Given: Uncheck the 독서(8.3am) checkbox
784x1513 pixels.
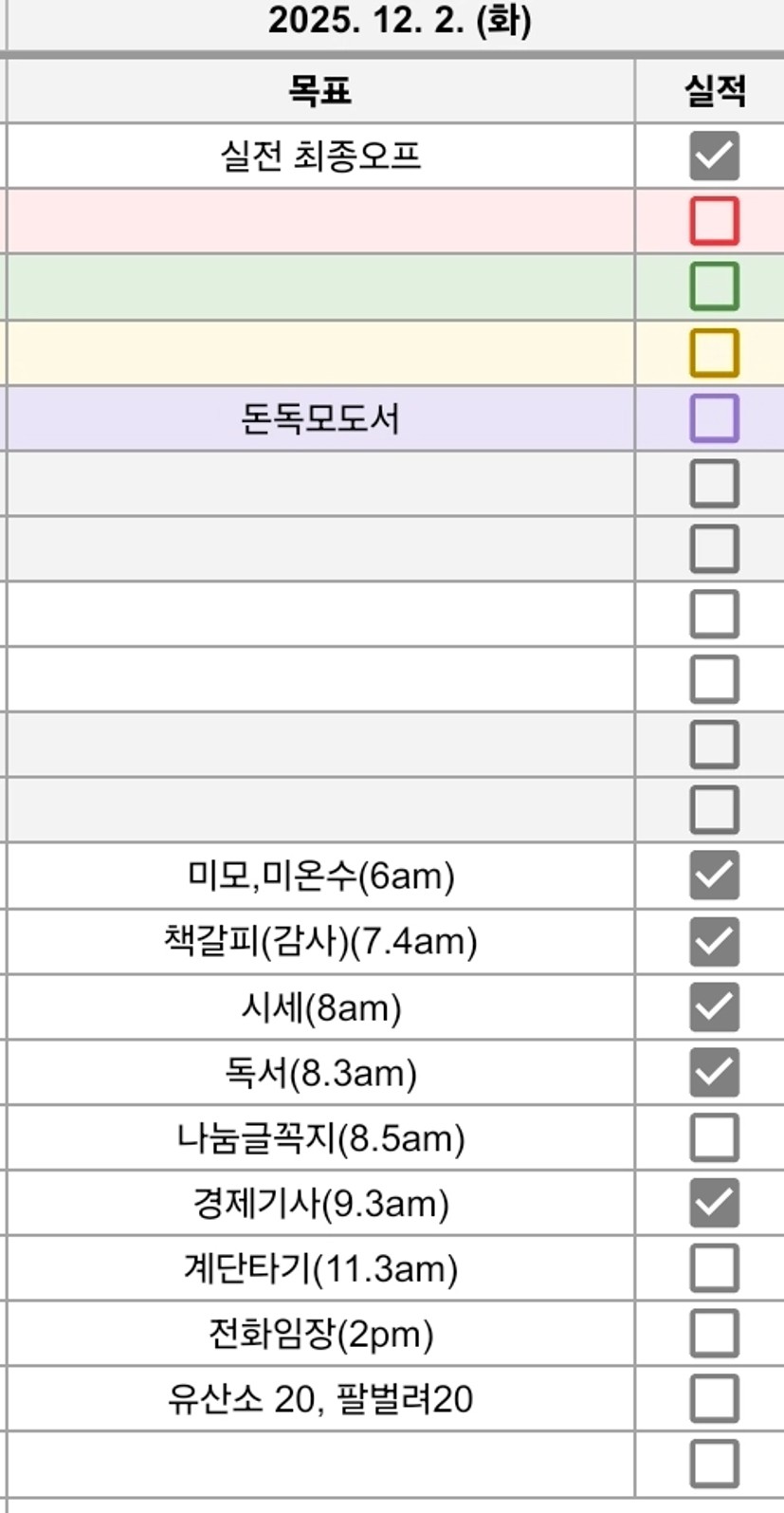Looking at the screenshot, I should coord(714,1072).
